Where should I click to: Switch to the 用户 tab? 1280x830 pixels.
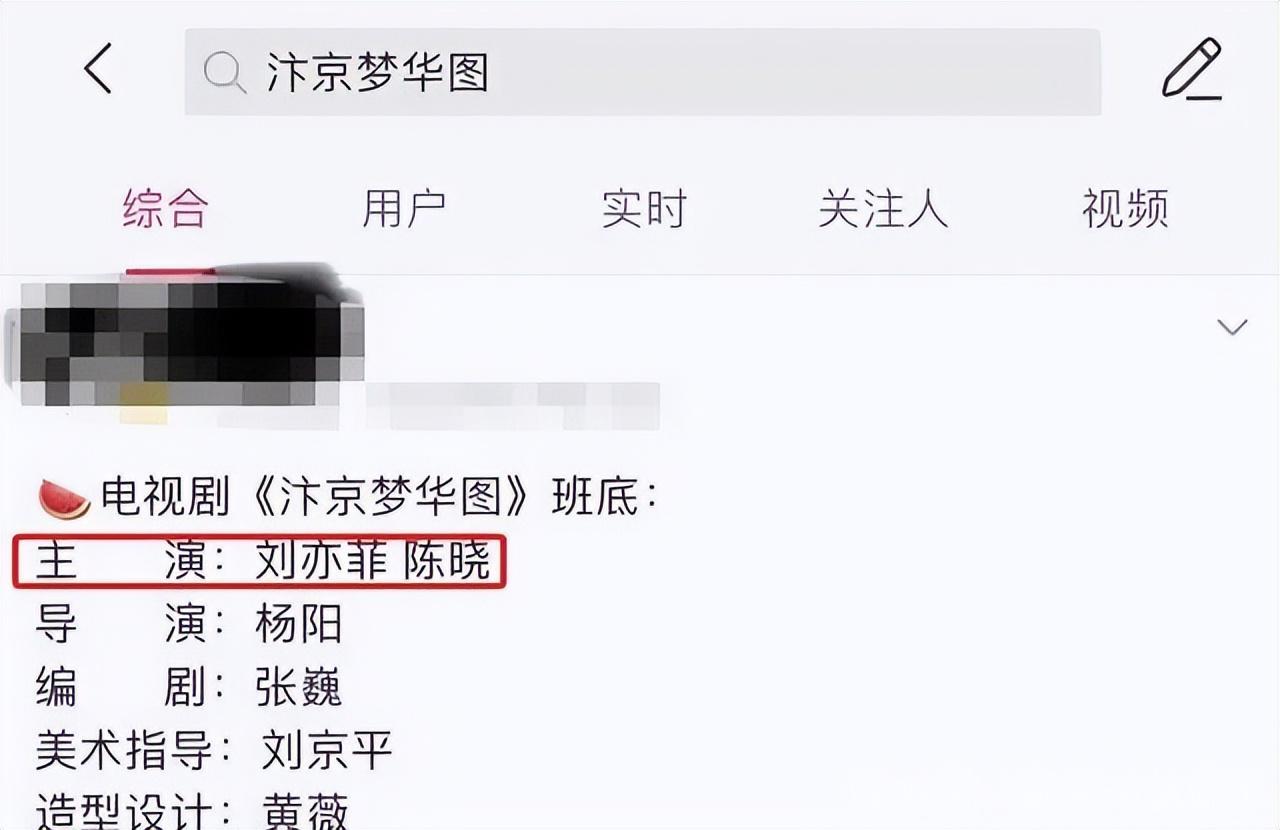tap(404, 210)
